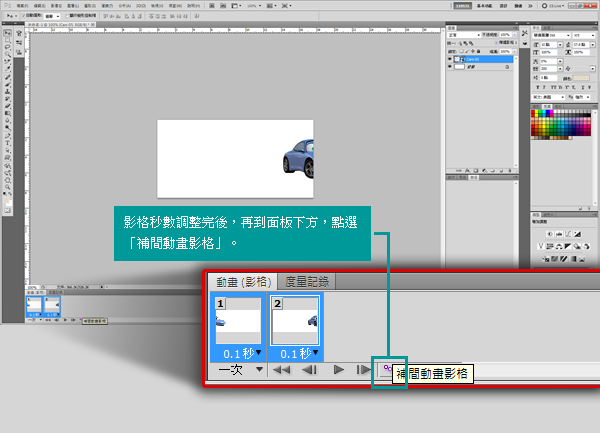This screenshot has width=600, height=433.
Task: Open the auto-select target dropdown in options bar
Action: [x=52, y=16]
